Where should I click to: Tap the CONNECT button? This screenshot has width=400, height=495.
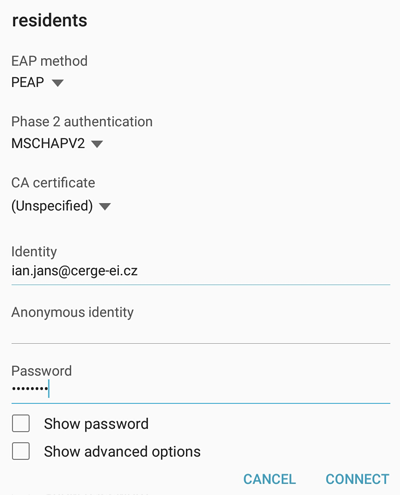pos(357,479)
